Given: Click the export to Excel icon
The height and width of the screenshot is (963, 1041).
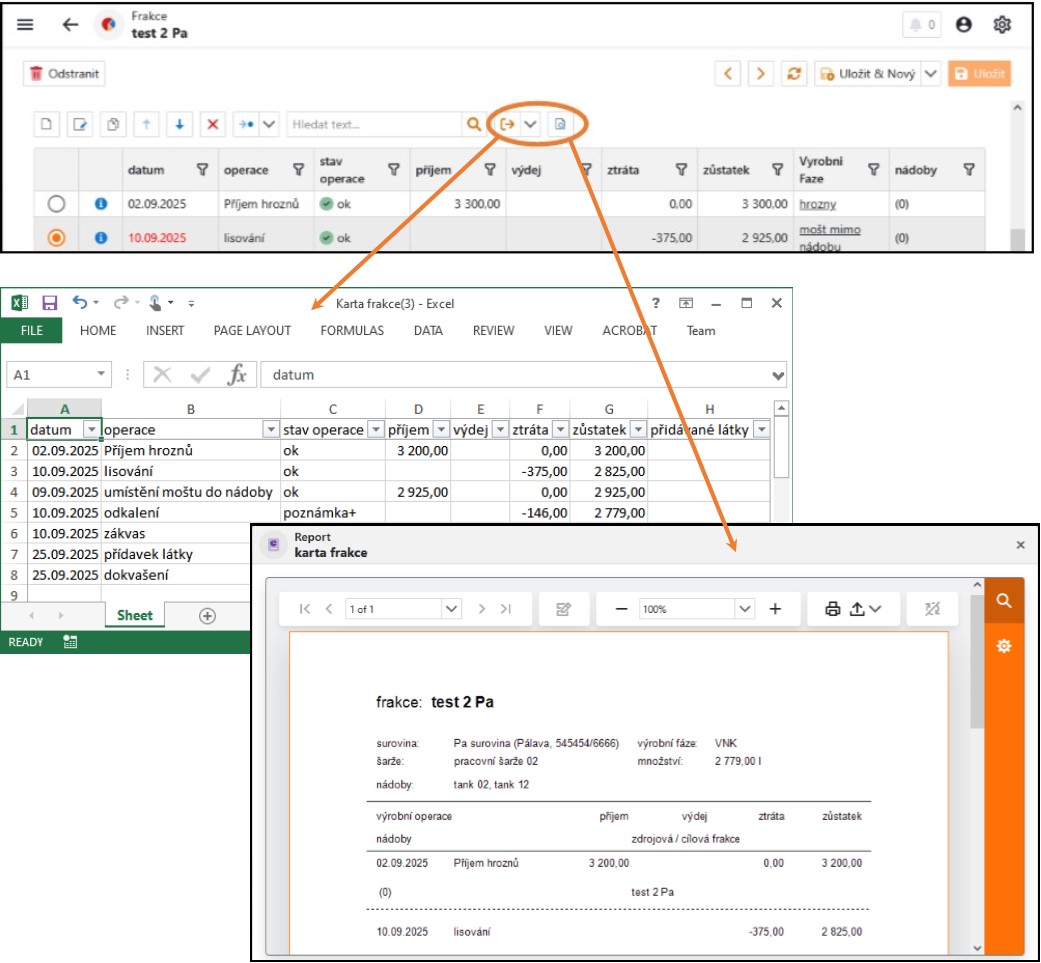Looking at the screenshot, I should tap(508, 125).
